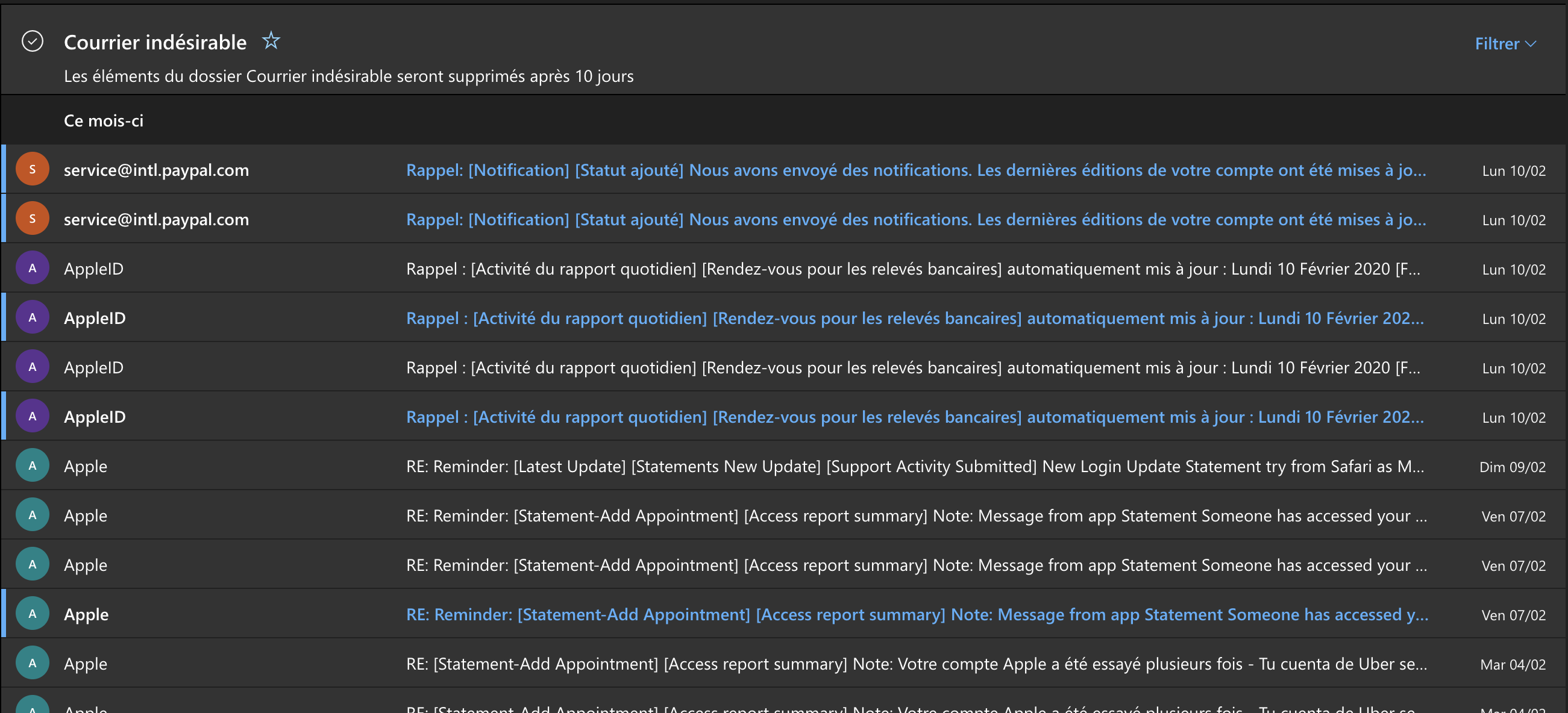The height and width of the screenshot is (713, 1568).
Task: Select the teal Apple avatar dated Dim 09/02
Action: coord(33,465)
